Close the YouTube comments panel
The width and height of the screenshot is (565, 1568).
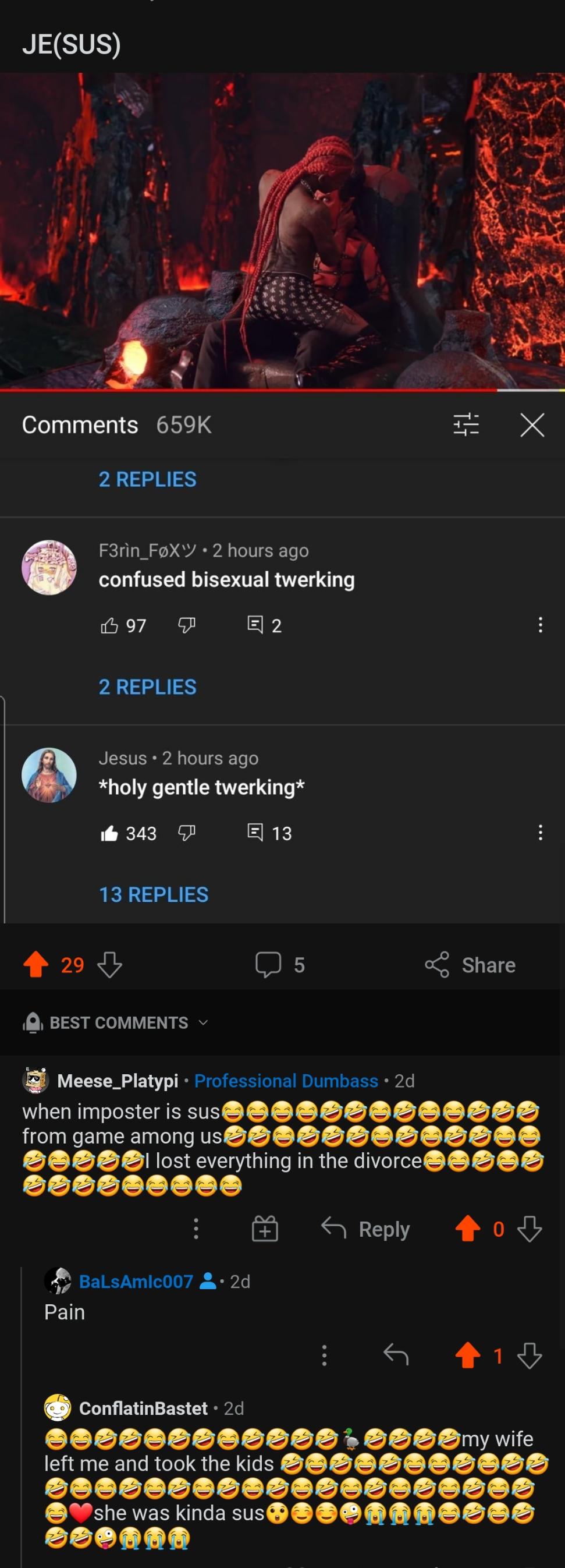(x=532, y=424)
